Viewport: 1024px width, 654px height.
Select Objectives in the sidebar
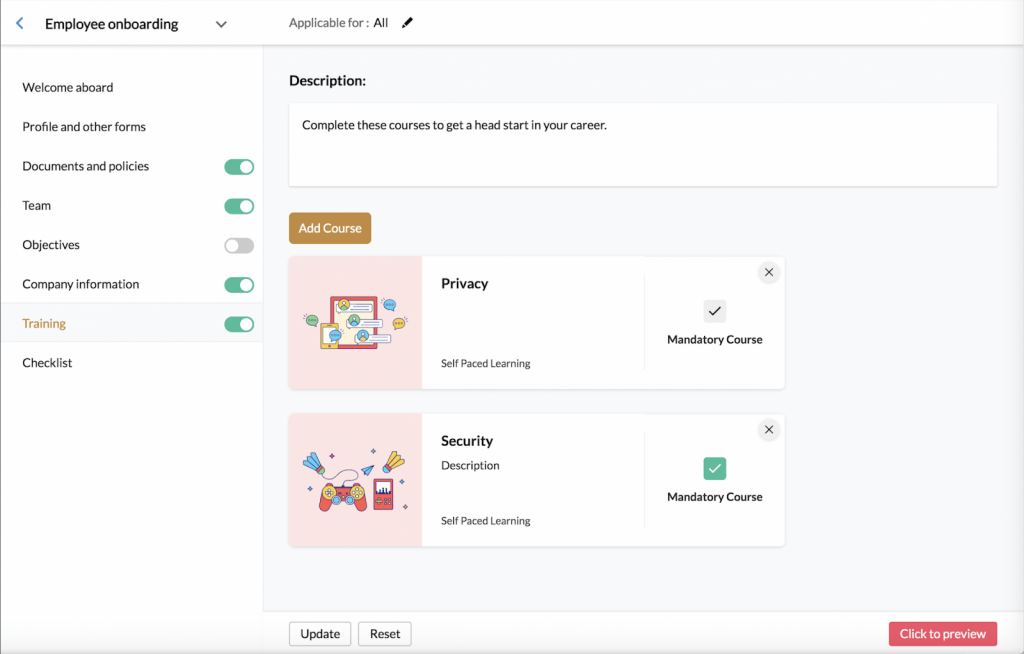pos(51,245)
